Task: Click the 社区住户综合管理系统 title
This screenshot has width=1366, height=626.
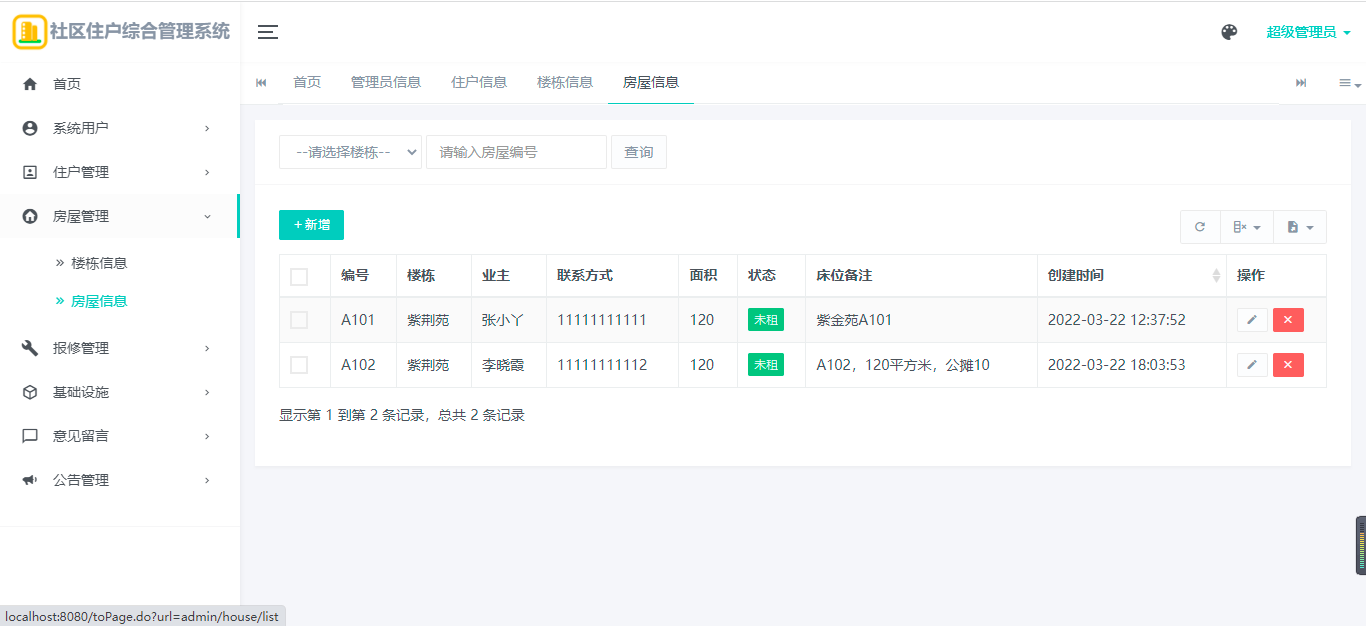Action: click(140, 32)
